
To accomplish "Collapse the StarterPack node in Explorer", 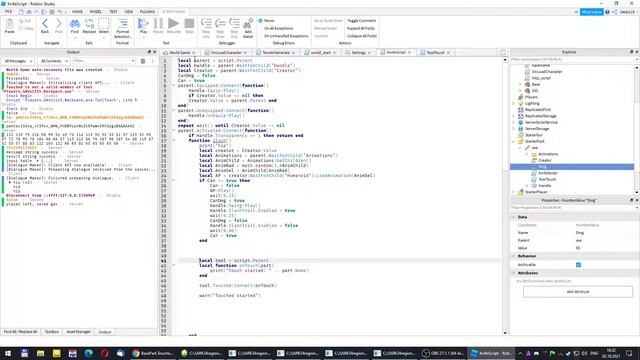I will 513,141.
